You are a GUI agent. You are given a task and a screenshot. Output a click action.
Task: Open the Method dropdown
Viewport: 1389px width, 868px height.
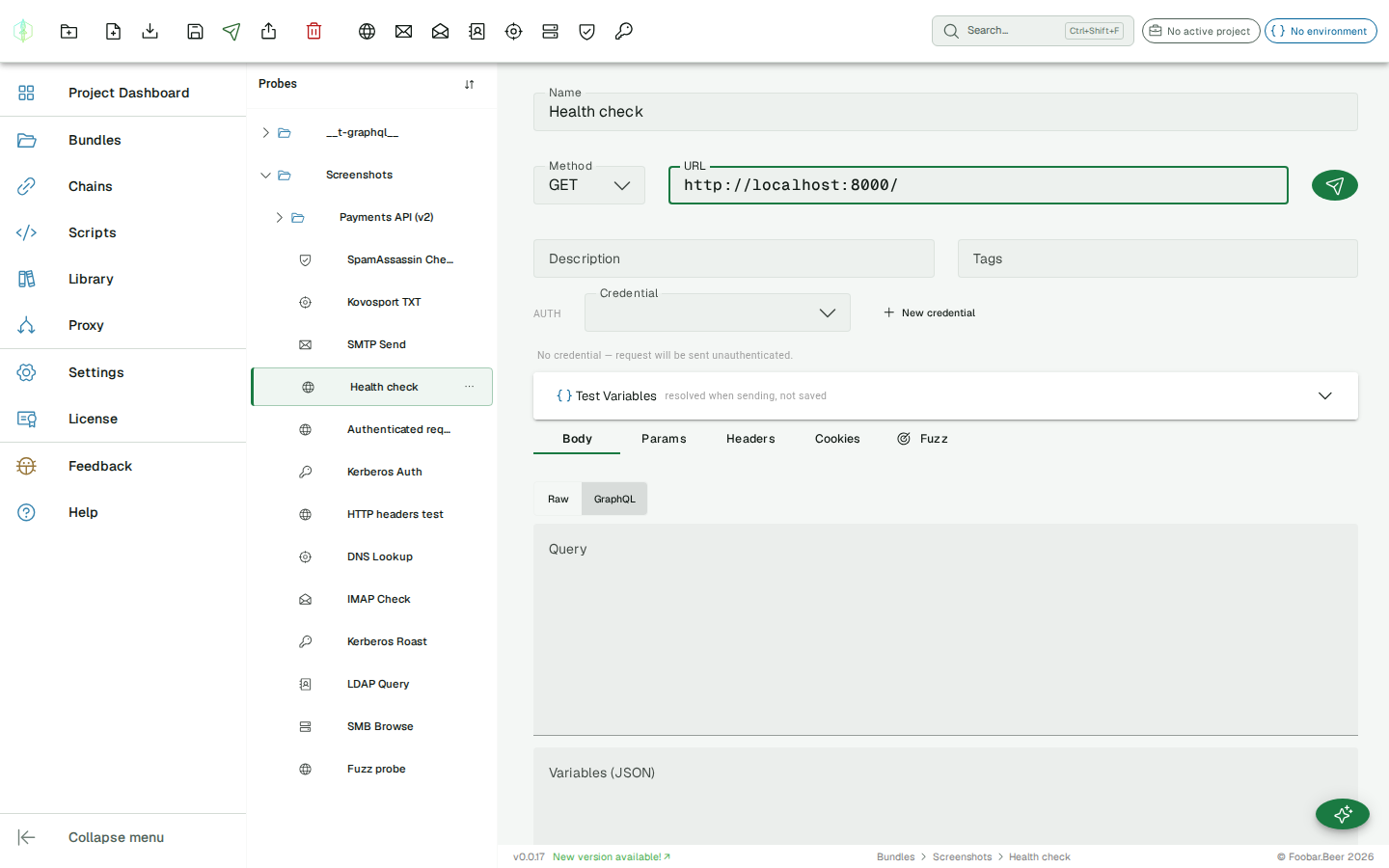pos(589,185)
